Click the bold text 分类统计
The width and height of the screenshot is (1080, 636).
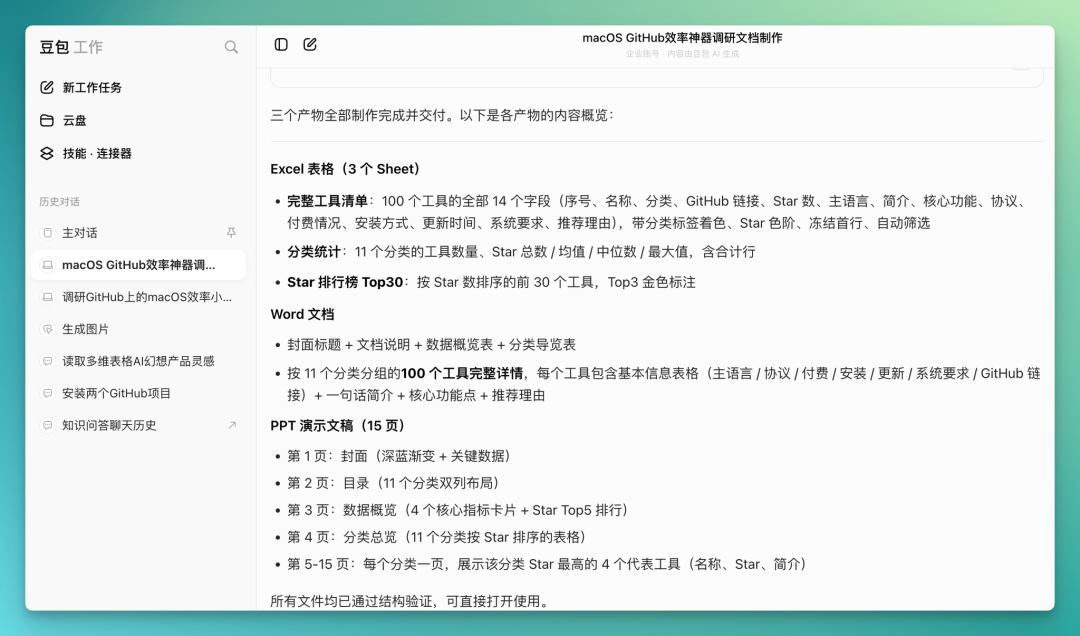313,252
